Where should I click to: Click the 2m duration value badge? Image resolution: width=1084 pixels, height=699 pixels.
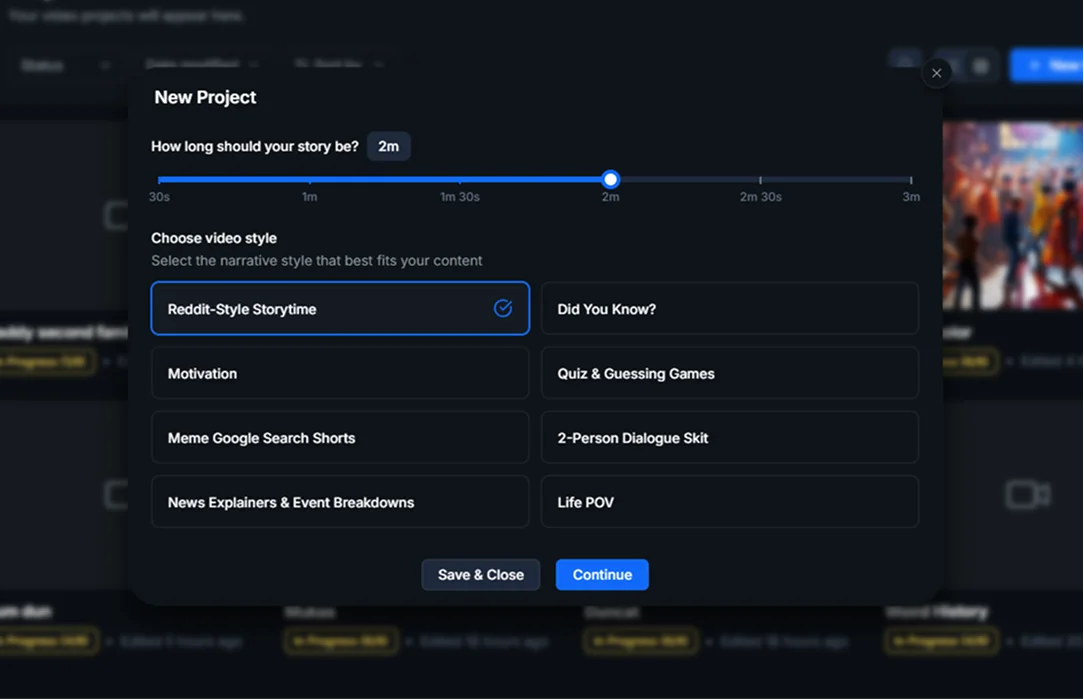388,147
